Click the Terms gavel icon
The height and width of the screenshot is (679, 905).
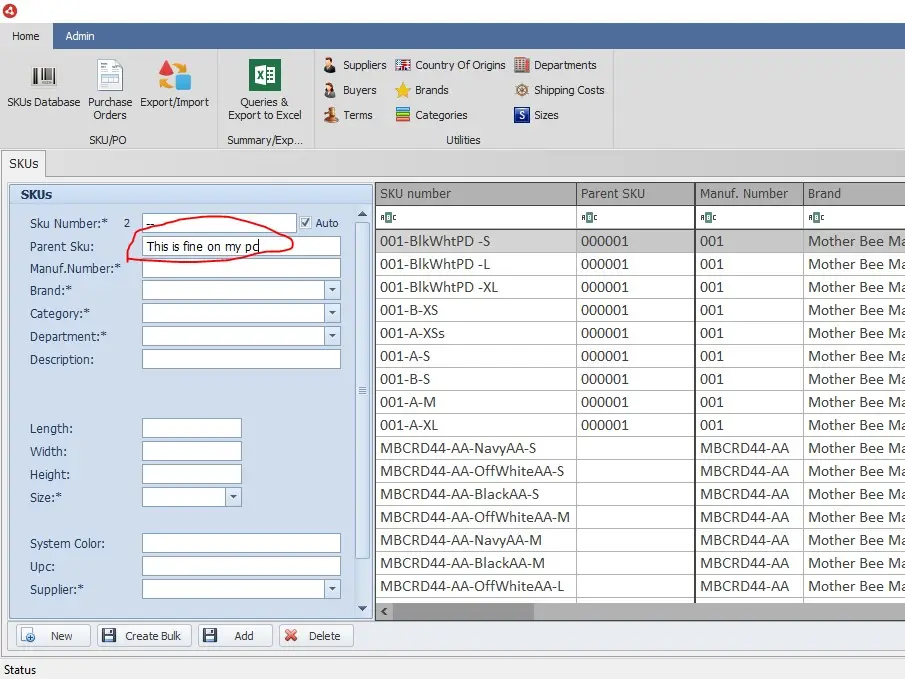pyautogui.click(x=331, y=115)
